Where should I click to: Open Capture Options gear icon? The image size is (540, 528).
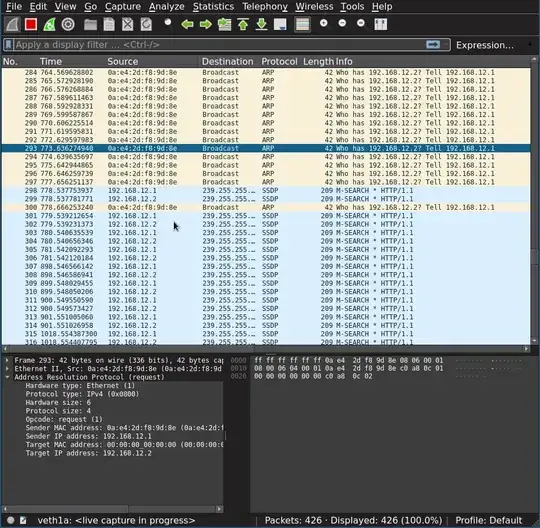tap(68, 24)
